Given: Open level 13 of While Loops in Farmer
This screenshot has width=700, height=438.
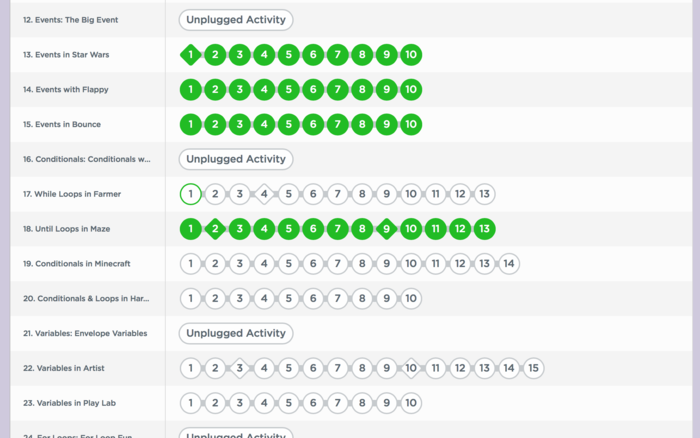Looking at the screenshot, I should tap(484, 194).
